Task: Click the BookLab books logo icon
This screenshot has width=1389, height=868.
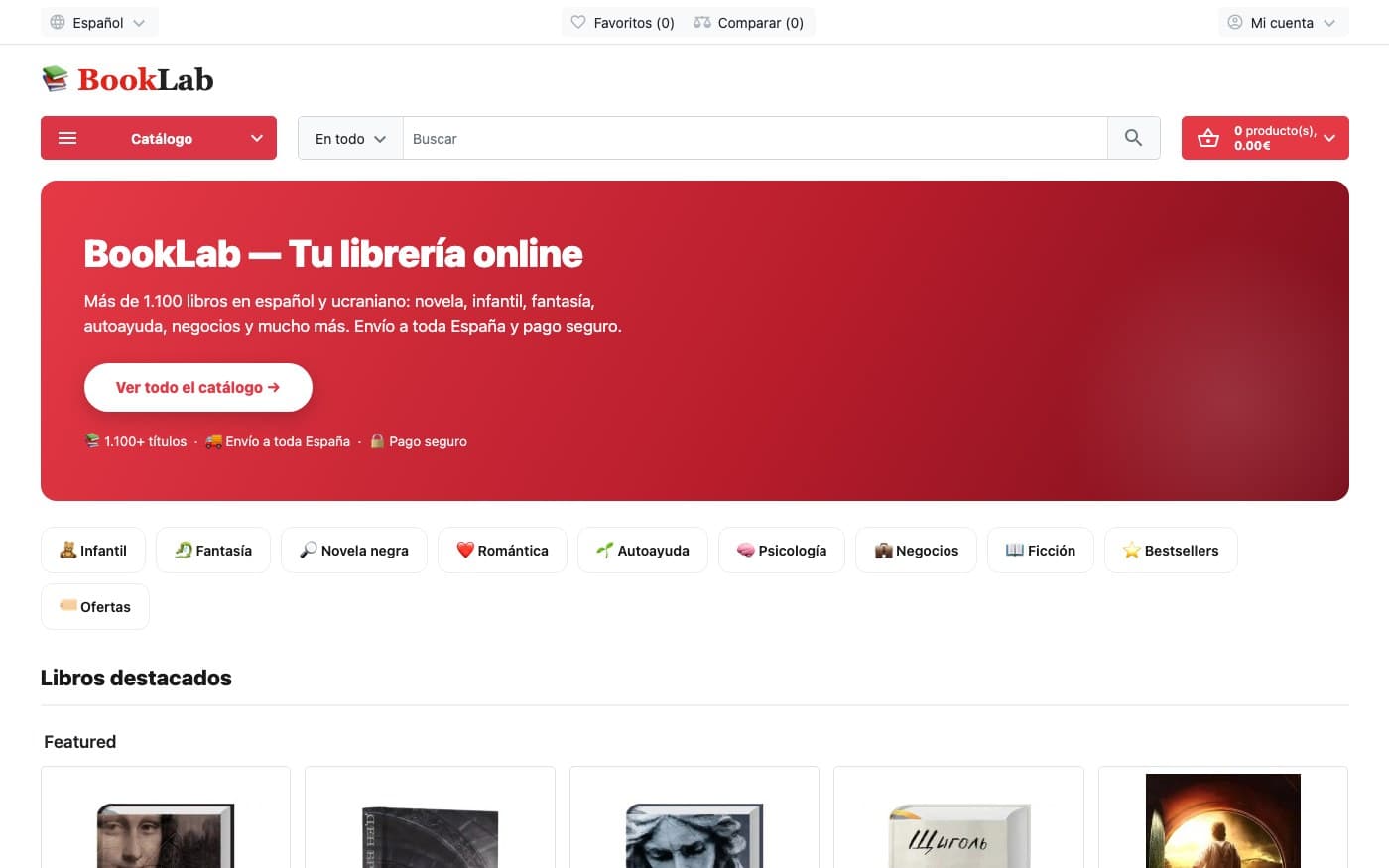Action: (x=56, y=78)
